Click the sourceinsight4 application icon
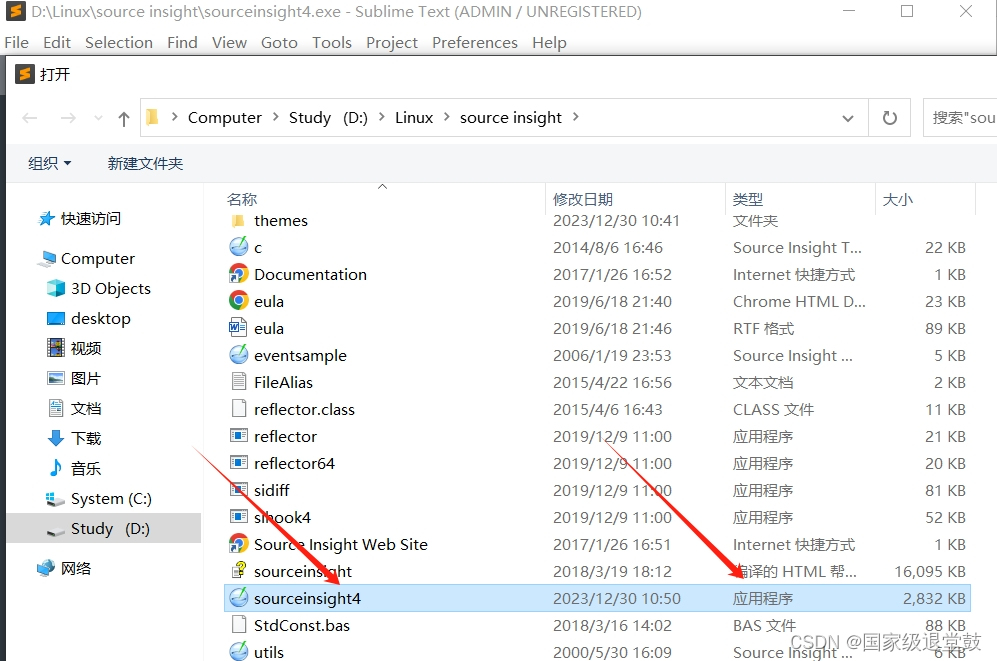Image resolution: width=997 pixels, height=661 pixels. 238,598
